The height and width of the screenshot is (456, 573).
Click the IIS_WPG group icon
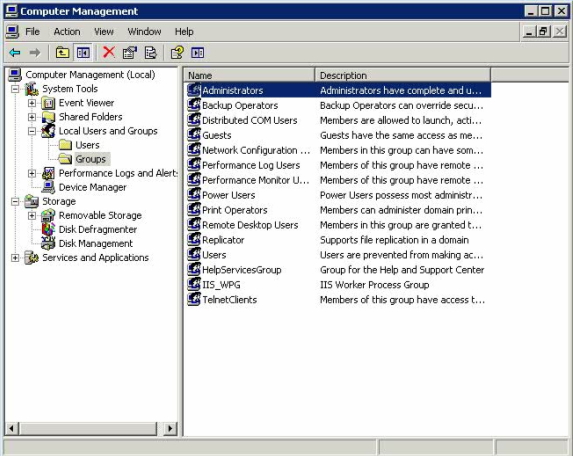194,284
